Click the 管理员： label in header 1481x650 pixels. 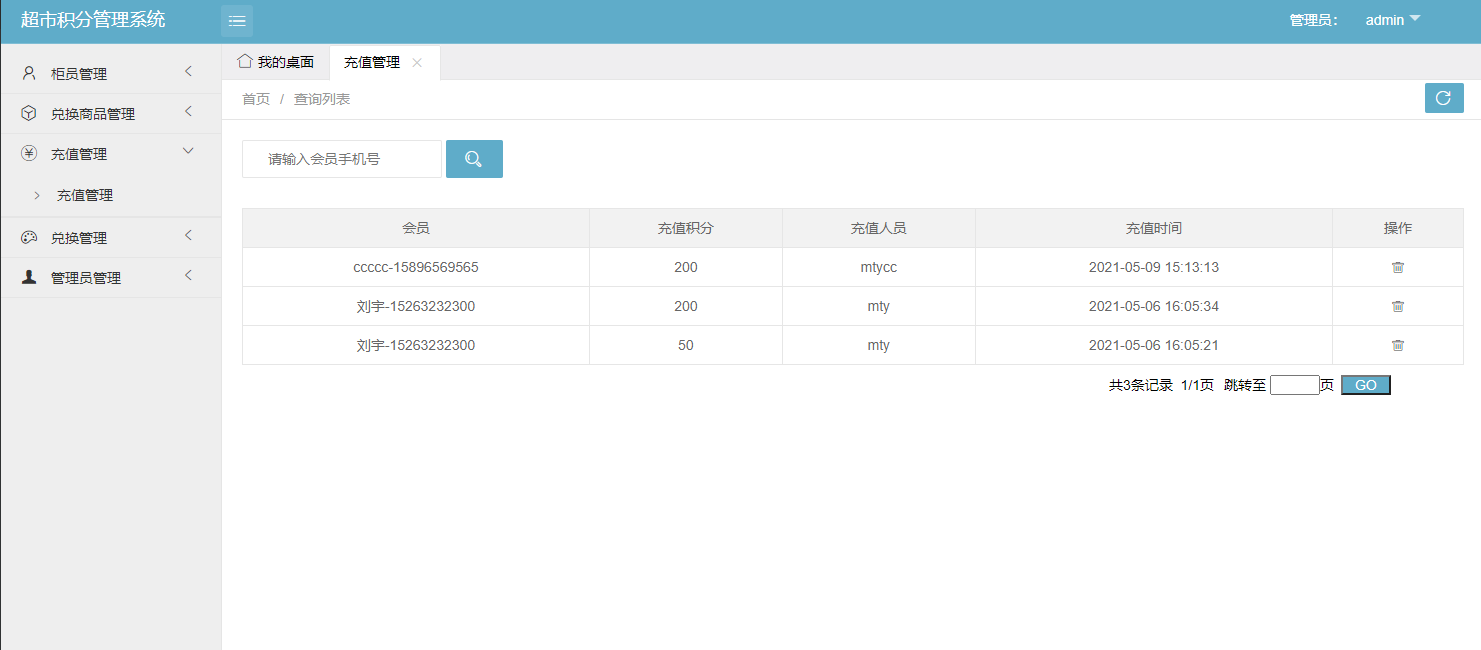[x=1314, y=20]
